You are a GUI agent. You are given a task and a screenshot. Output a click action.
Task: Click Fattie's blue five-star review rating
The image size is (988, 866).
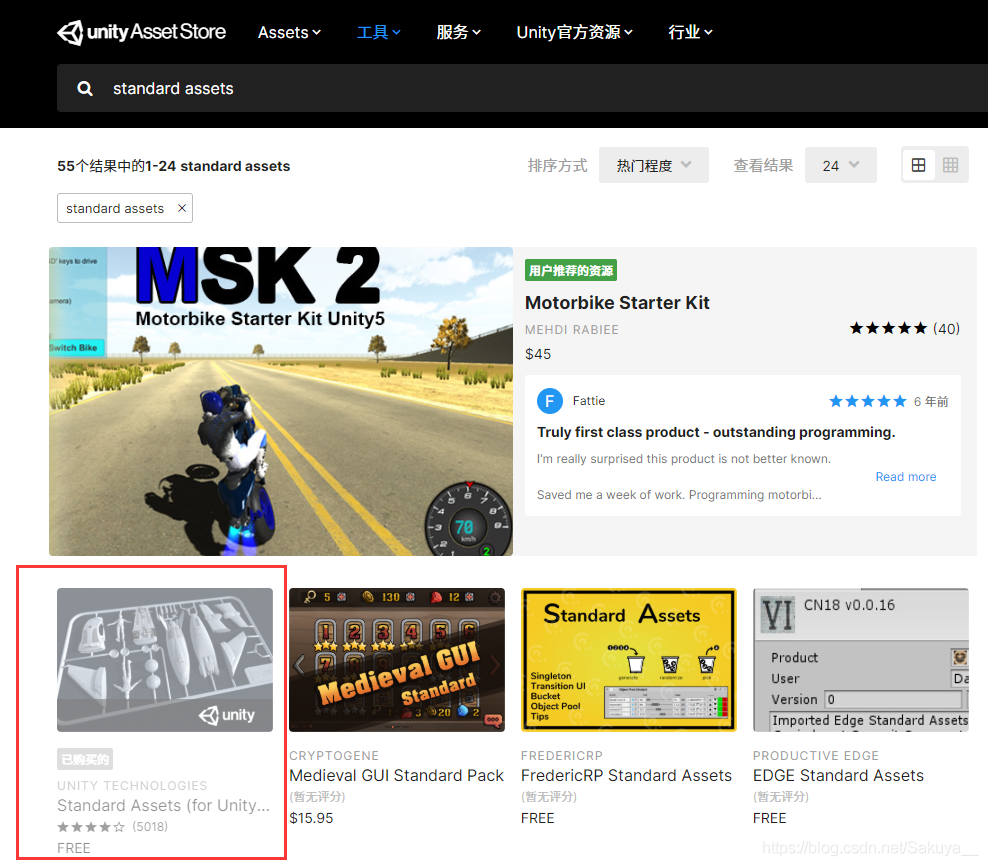(868, 401)
